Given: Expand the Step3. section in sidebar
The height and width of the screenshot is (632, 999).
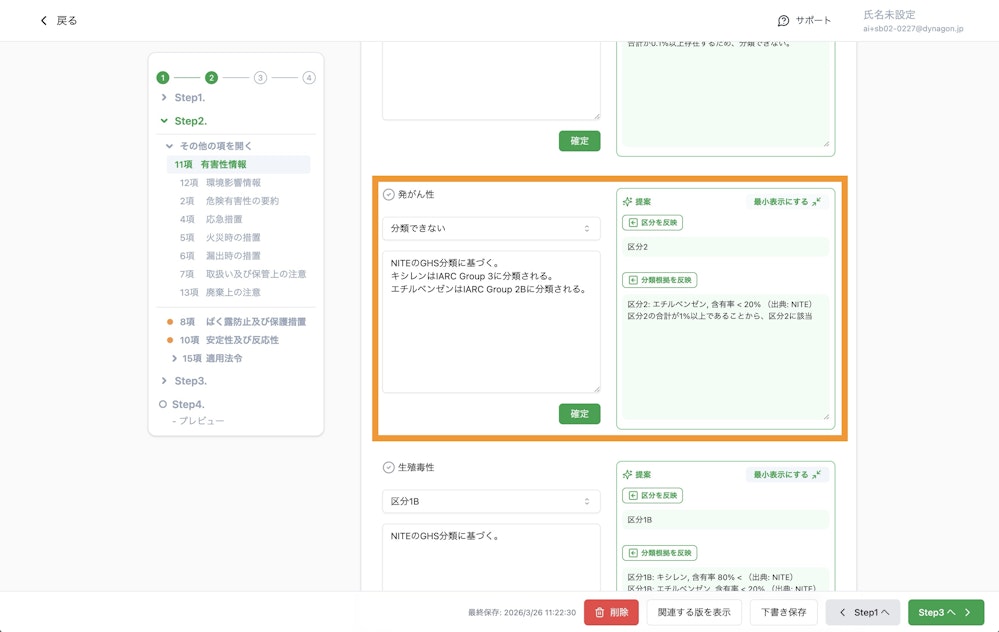Looking at the screenshot, I should click(190, 381).
